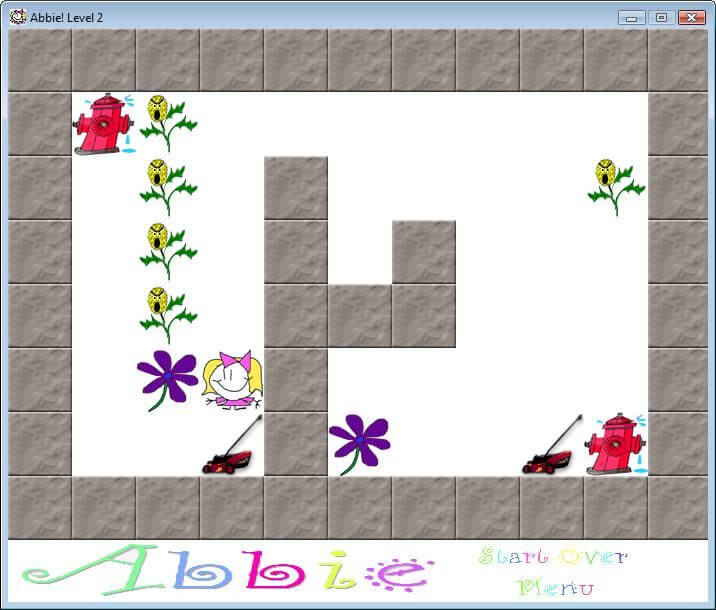Minimize the Abbie game window
Screen dimensions: 716x610
[x=632, y=18]
